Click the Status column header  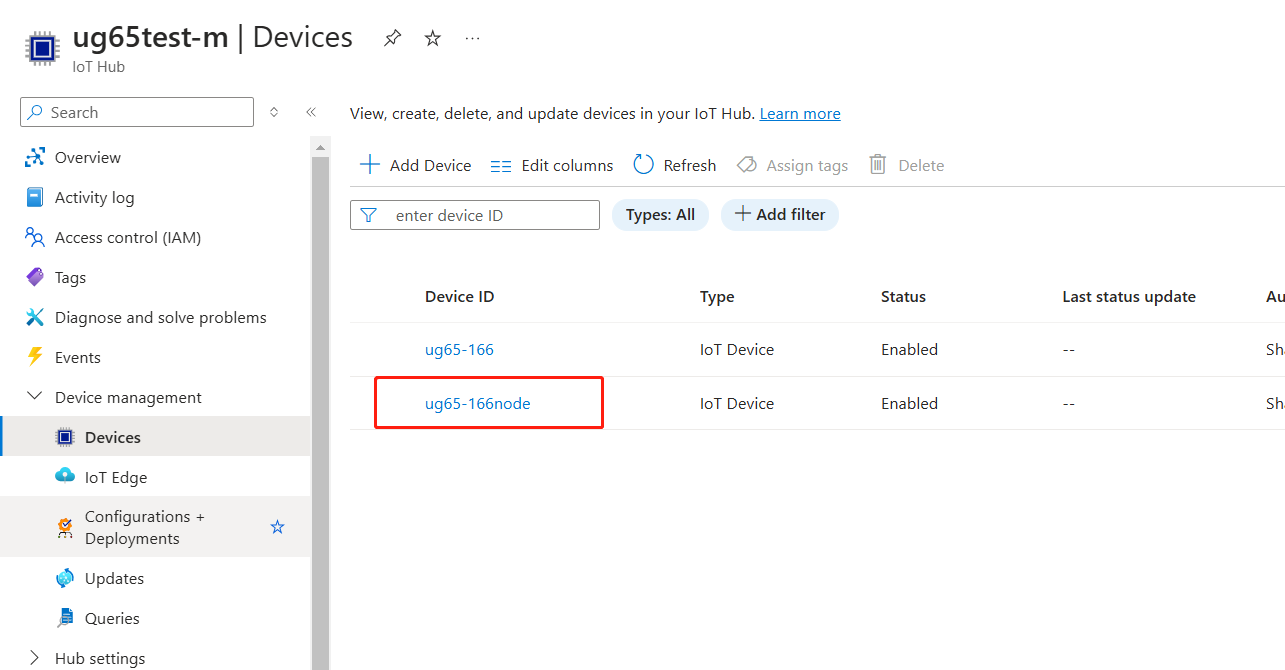coord(903,297)
